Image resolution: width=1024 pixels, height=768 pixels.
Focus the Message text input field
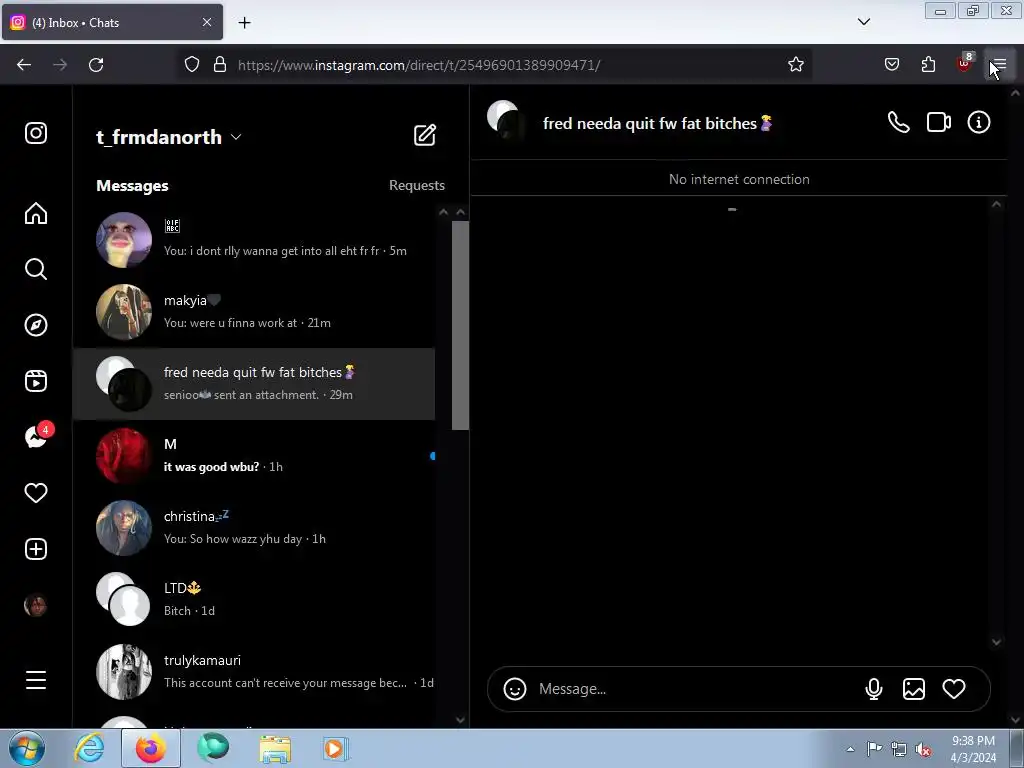point(696,689)
